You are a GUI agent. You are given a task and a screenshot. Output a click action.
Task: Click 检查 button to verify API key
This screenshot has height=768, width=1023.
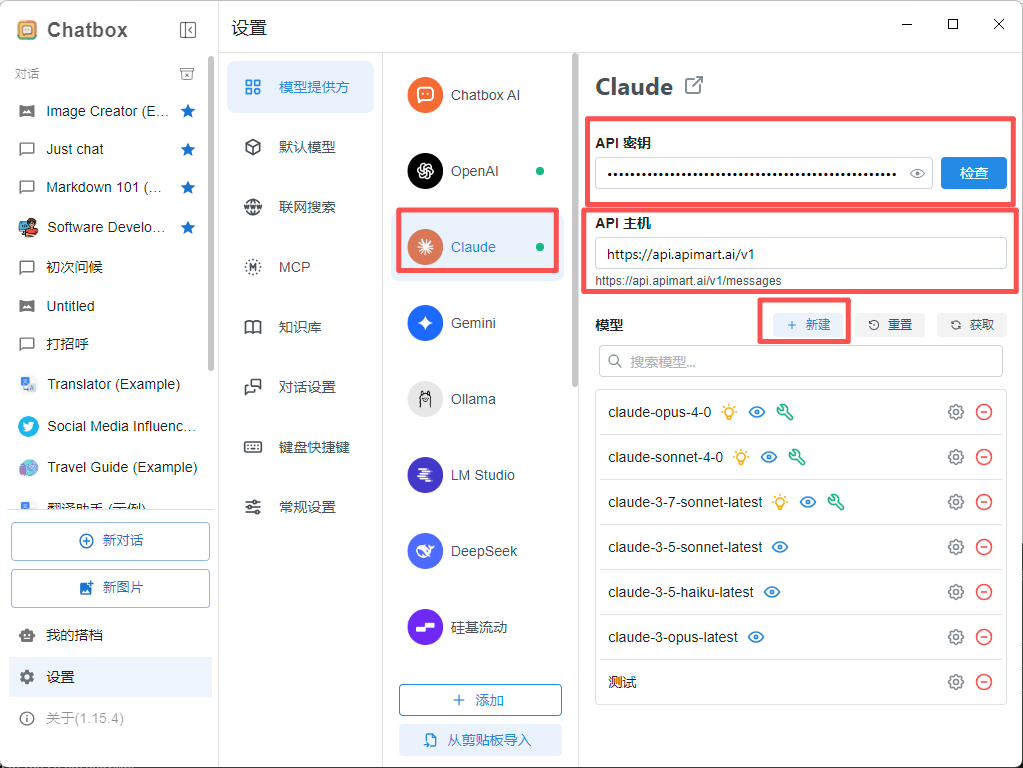[973, 173]
